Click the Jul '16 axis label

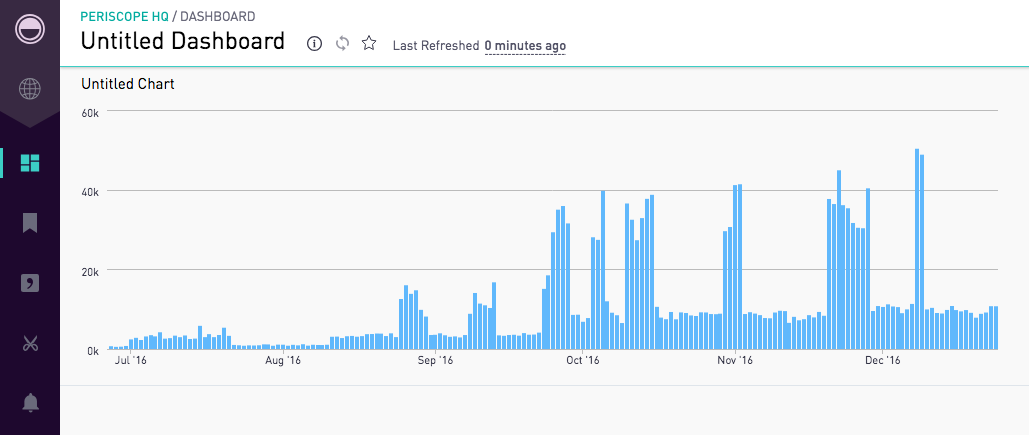(131, 360)
